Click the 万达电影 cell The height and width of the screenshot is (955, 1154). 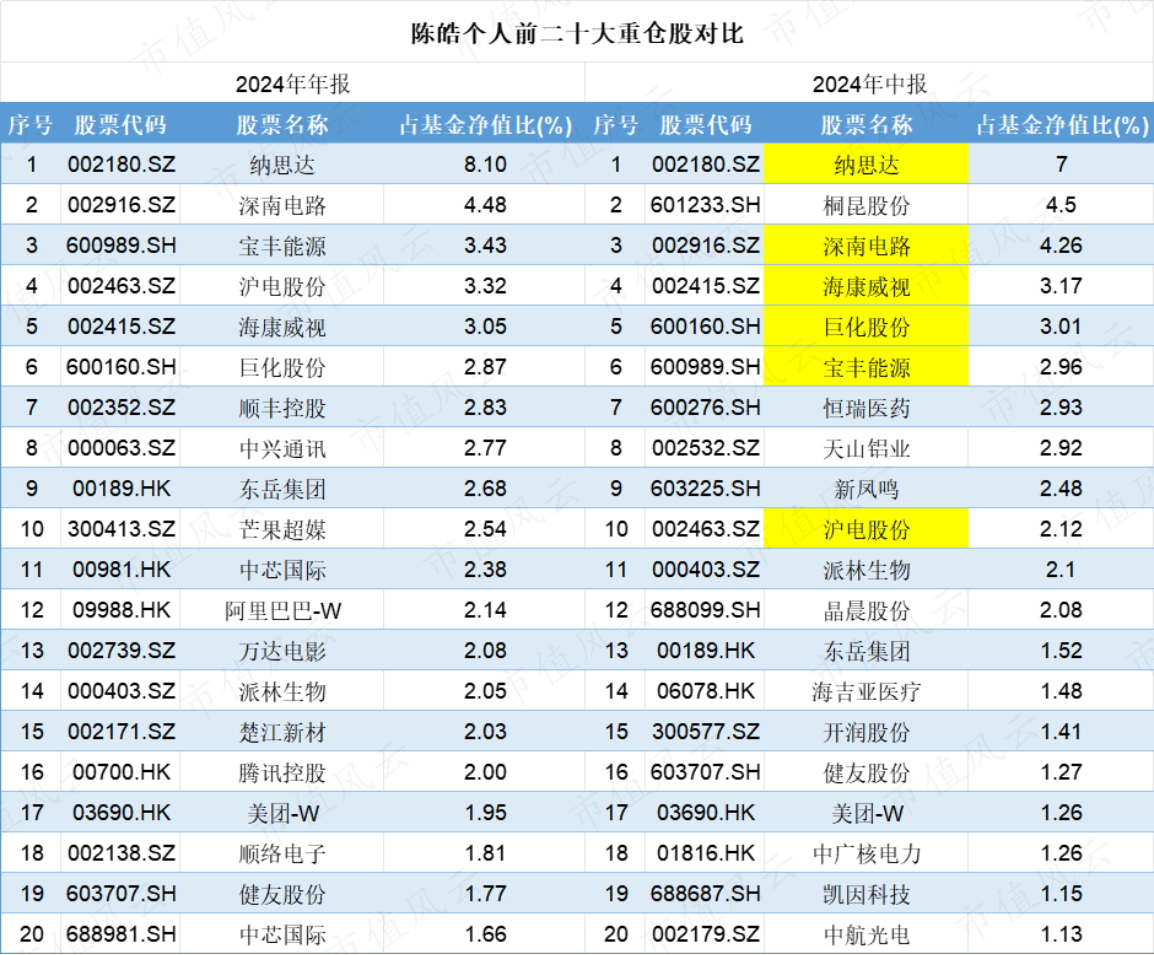[x=282, y=651]
